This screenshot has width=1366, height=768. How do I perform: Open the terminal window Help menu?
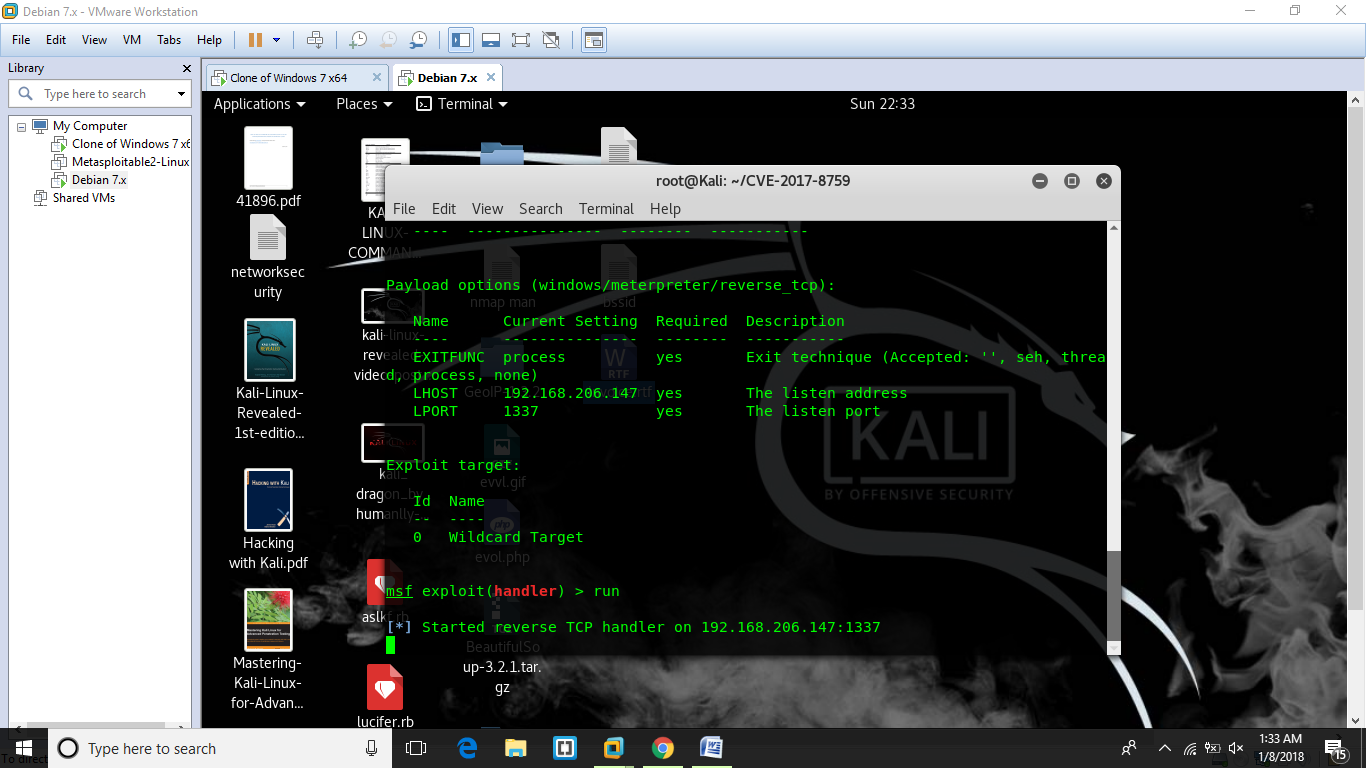tap(665, 209)
